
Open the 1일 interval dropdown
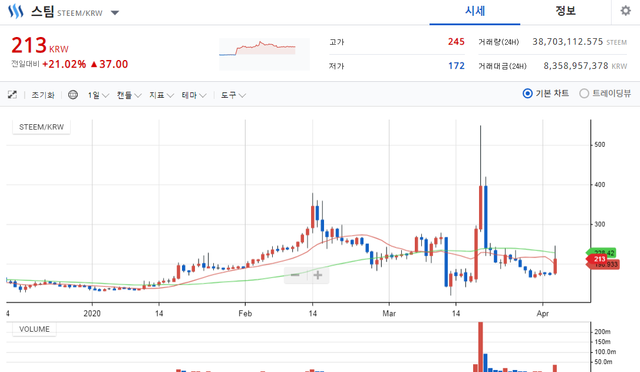pyautogui.click(x=98, y=95)
